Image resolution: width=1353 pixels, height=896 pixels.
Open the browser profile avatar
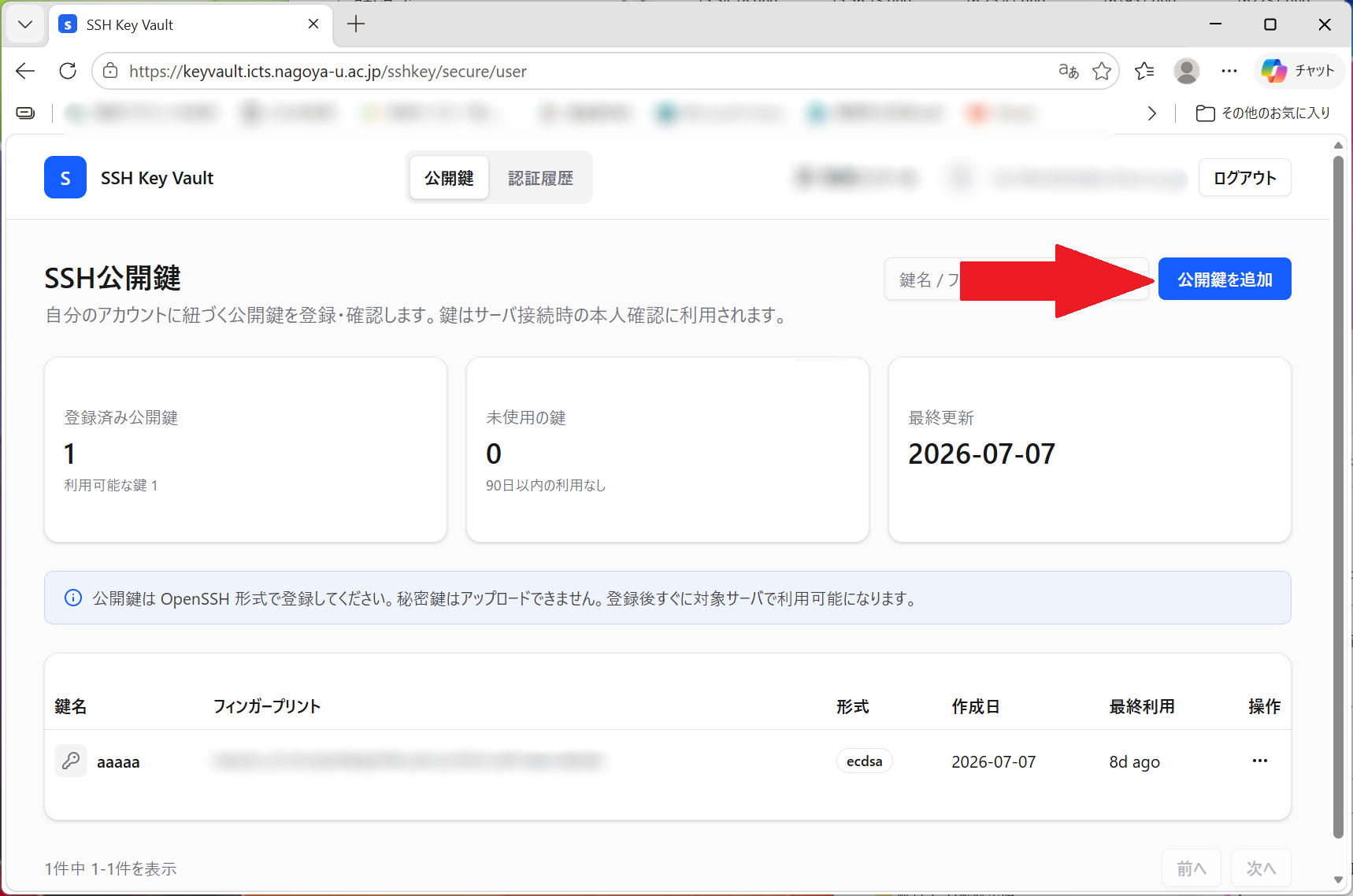[1187, 71]
